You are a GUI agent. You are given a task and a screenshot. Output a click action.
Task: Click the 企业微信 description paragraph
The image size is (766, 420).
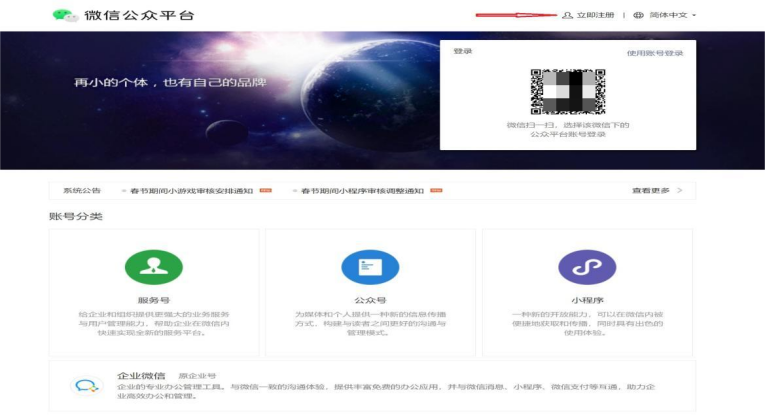coord(386,391)
